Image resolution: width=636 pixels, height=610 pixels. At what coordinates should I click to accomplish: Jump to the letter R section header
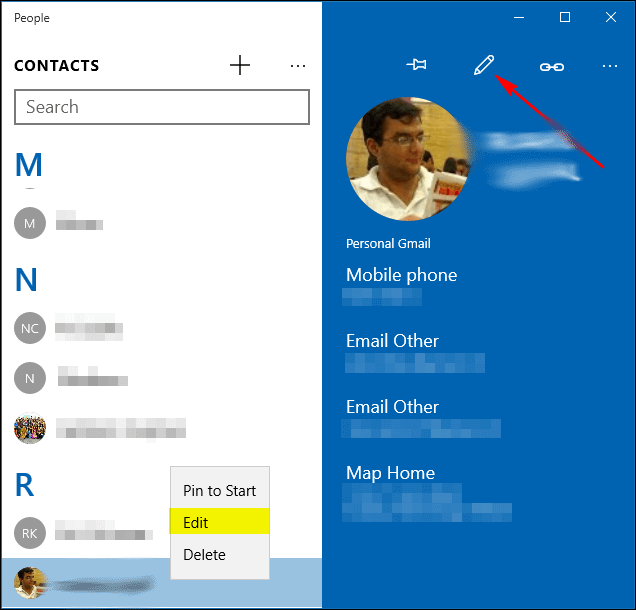[x=24, y=485]
